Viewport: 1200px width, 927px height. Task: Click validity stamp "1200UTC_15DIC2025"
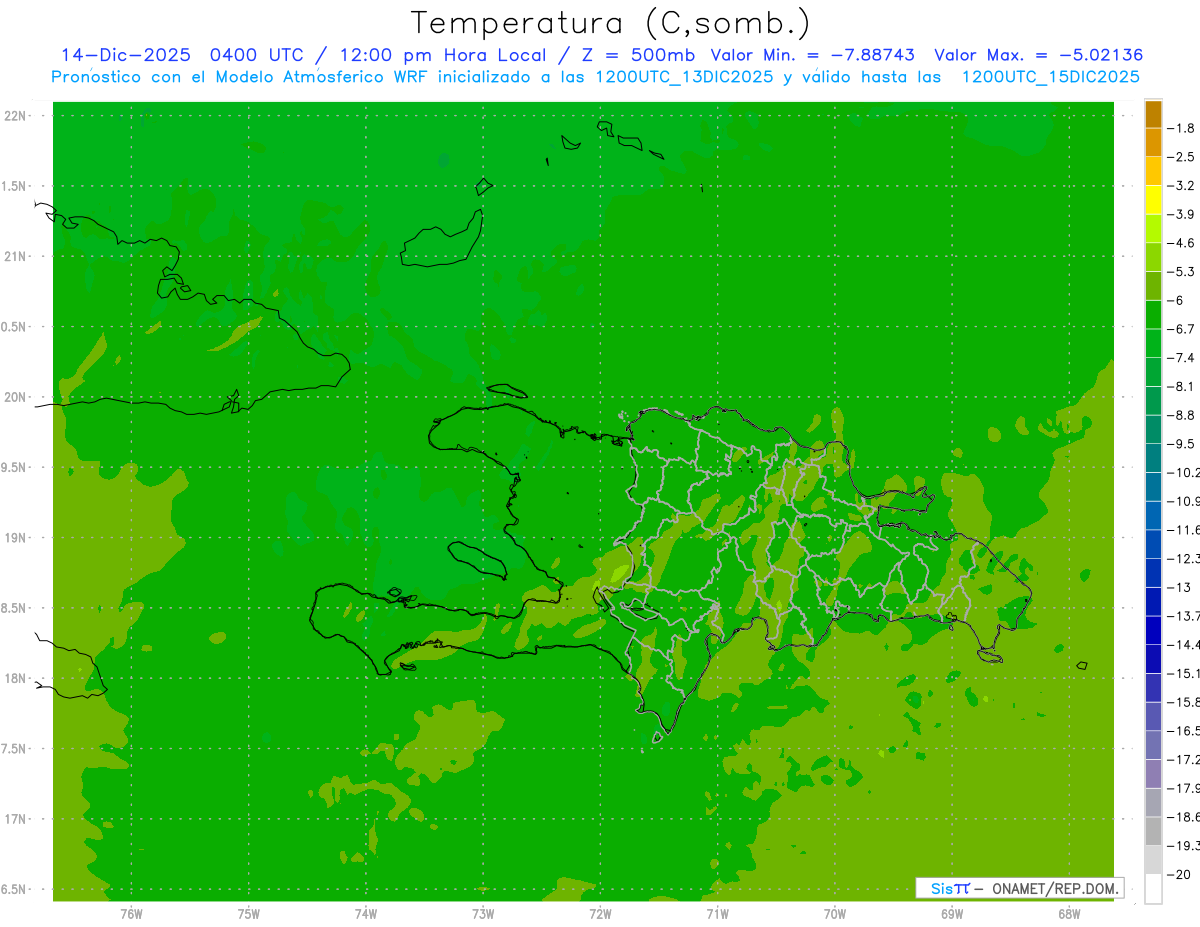coord(1050,77)
